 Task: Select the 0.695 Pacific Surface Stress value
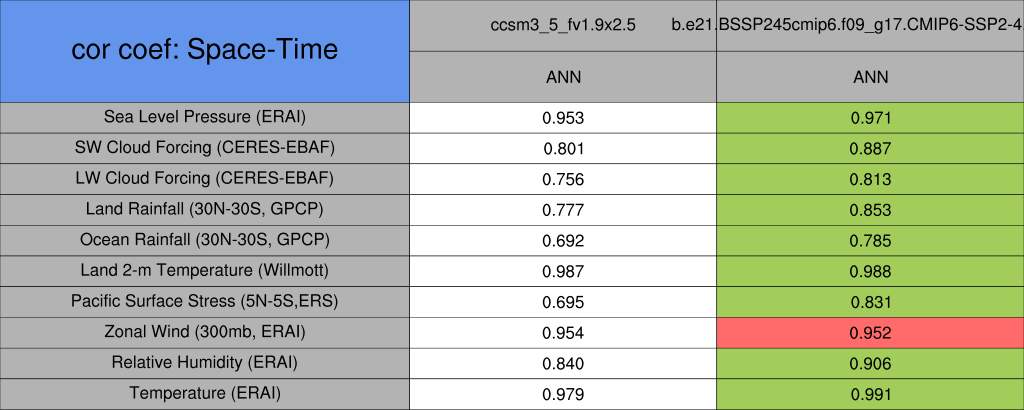point(562,301)
